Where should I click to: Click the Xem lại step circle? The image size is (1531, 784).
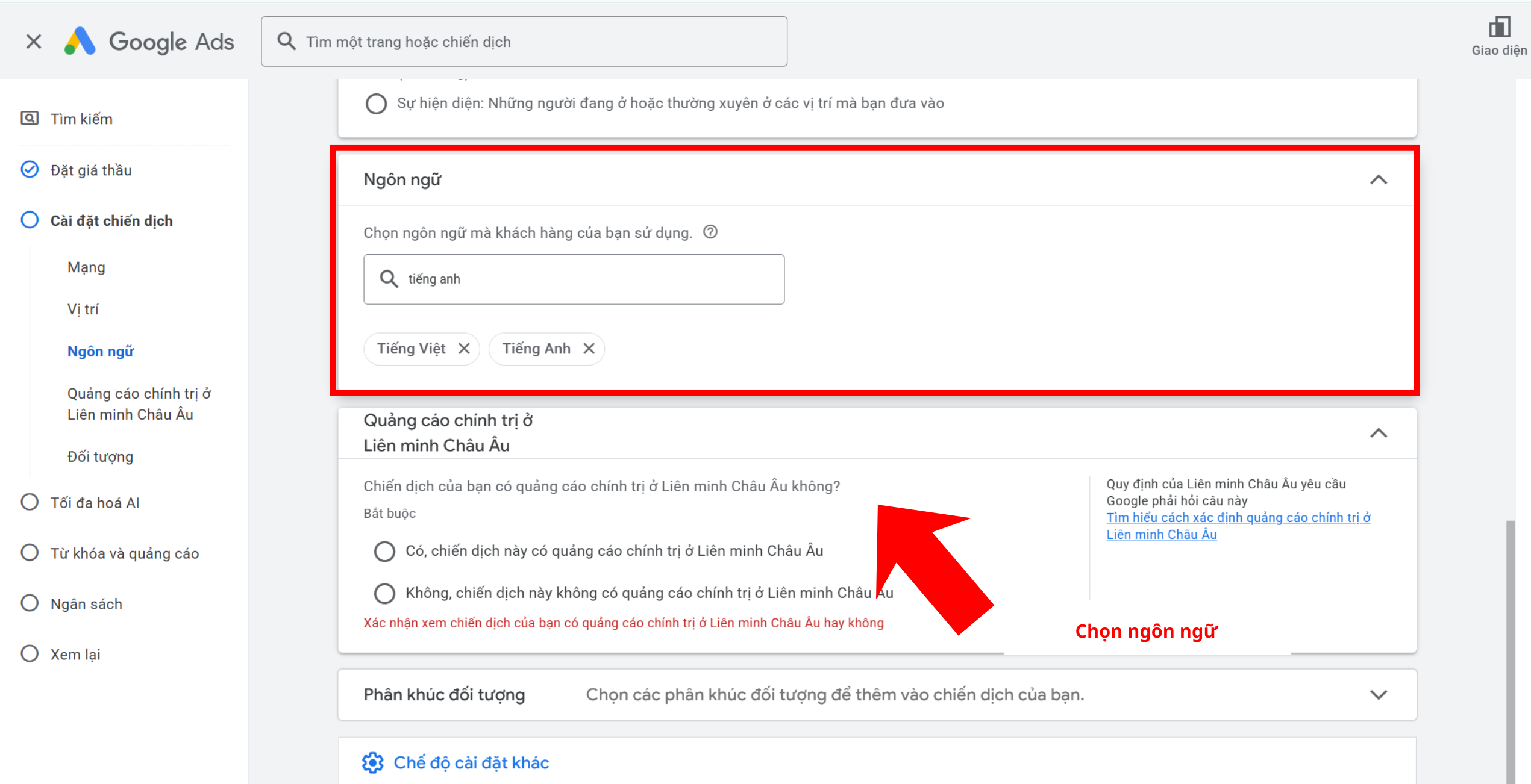coord(30,654)
